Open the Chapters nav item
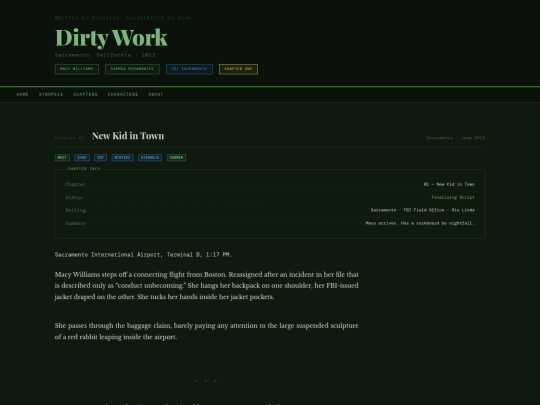 point(85,94)
